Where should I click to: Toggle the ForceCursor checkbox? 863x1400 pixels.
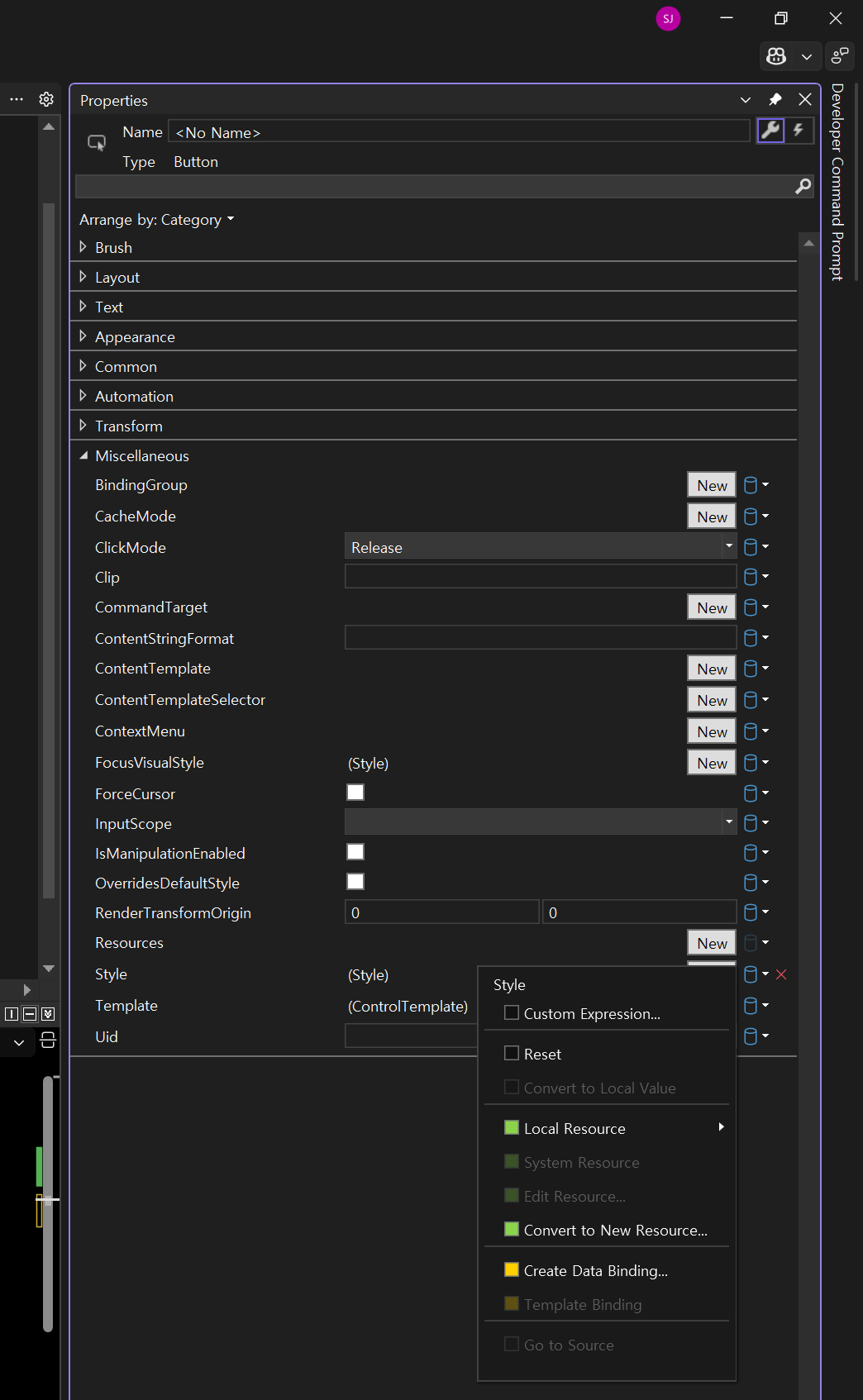pyautogui.click(x=355, y=792)
